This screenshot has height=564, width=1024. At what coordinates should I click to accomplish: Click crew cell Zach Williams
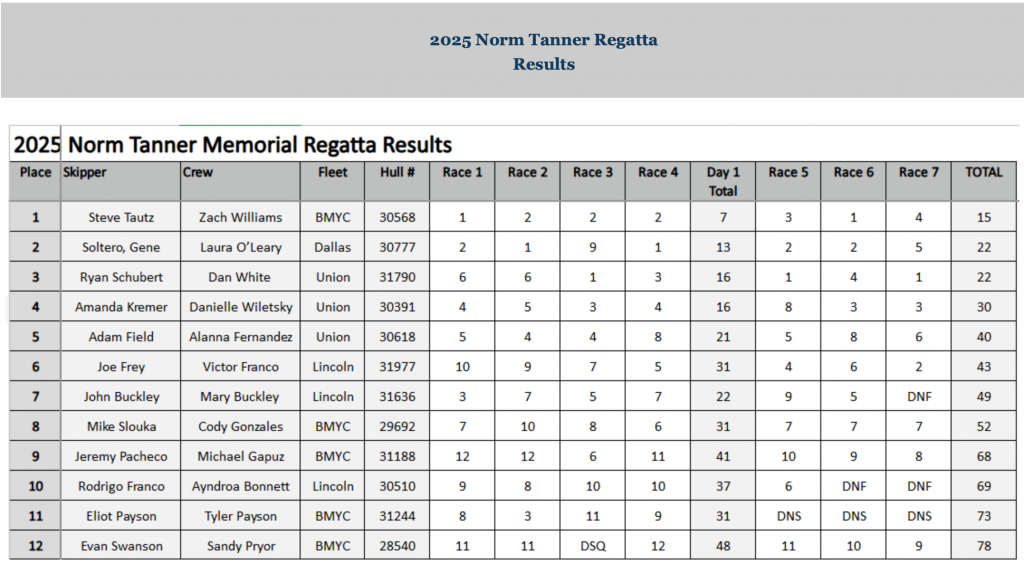(240, 217)
